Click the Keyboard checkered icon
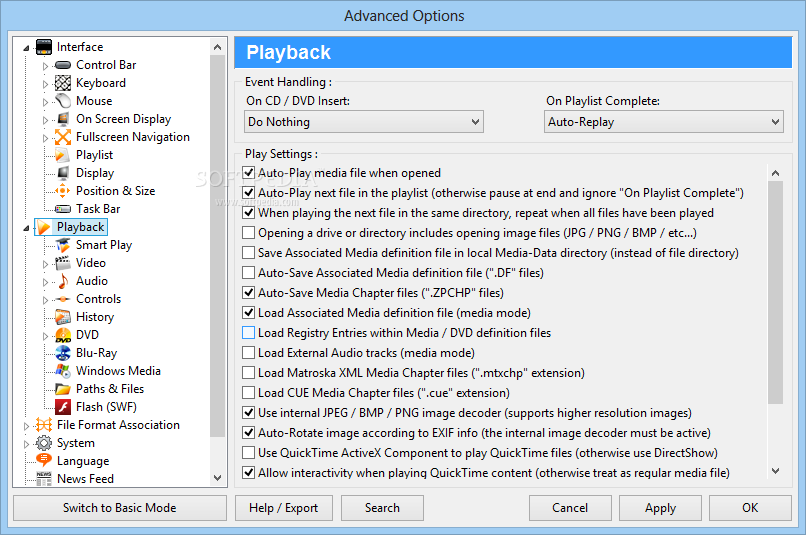 point(63,83)
